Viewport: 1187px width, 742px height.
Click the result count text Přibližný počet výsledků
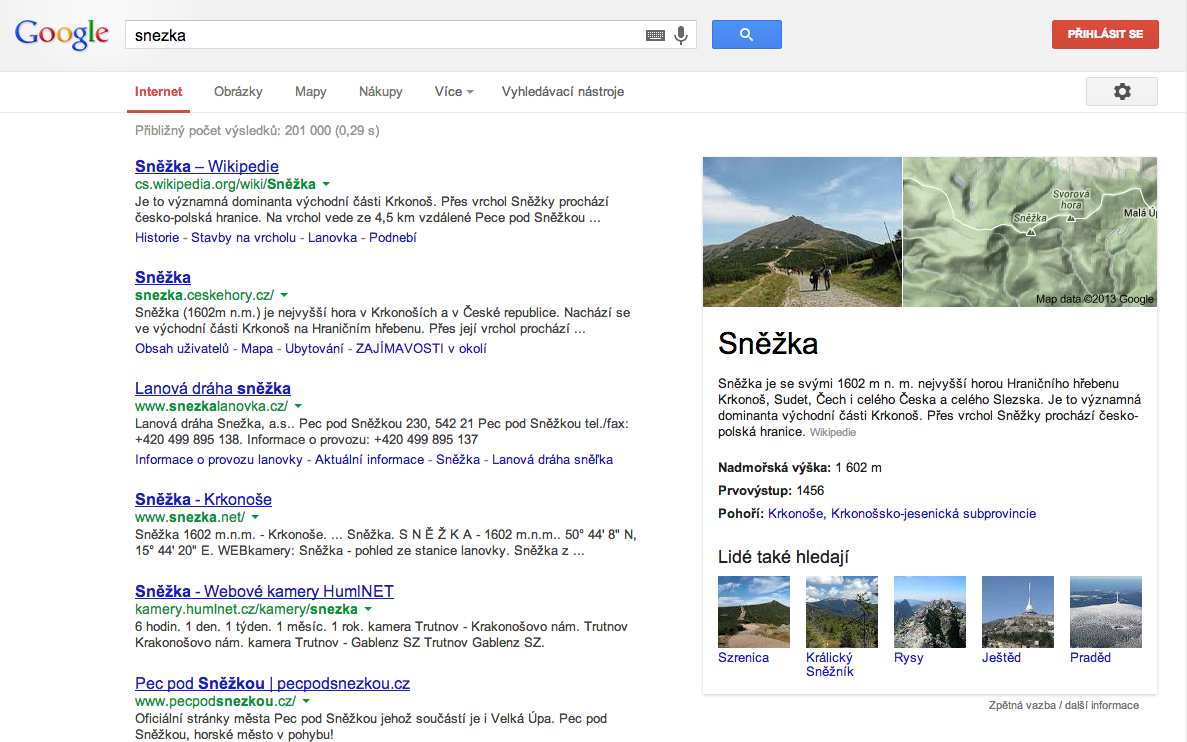click(x=257, y=131)
